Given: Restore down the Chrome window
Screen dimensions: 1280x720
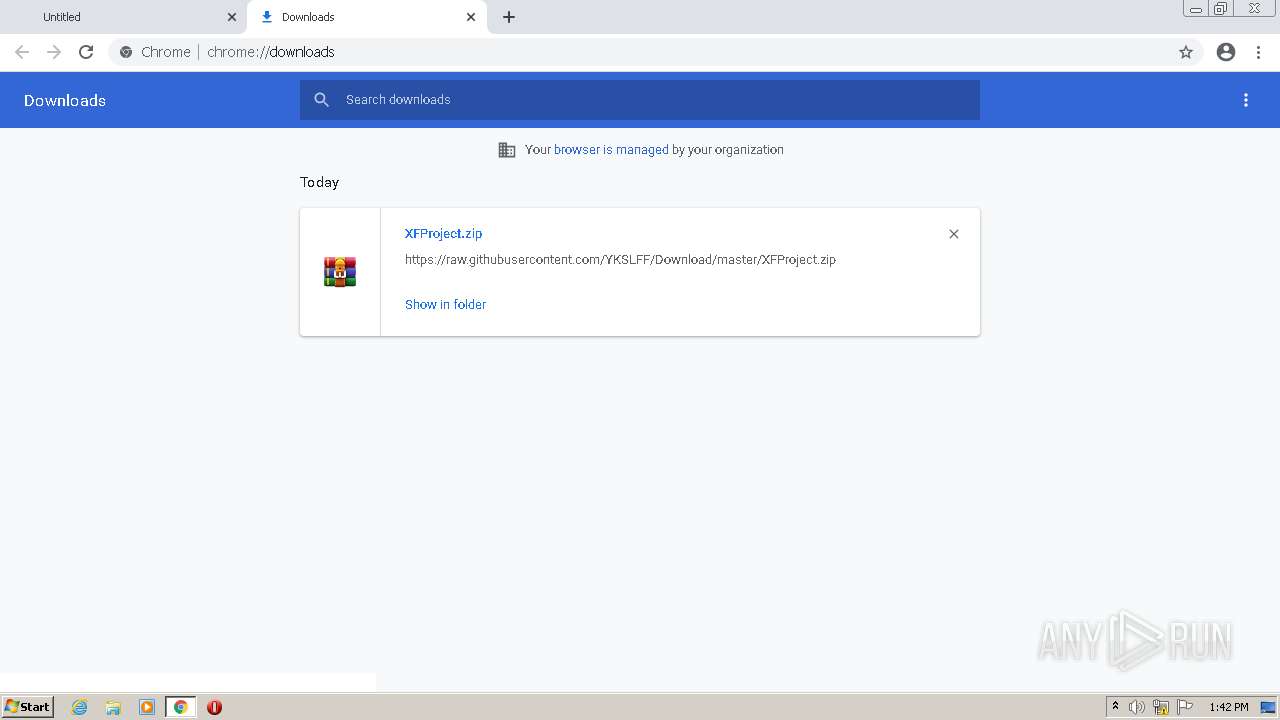Looking at the screenshot, I should (1221, 9).
